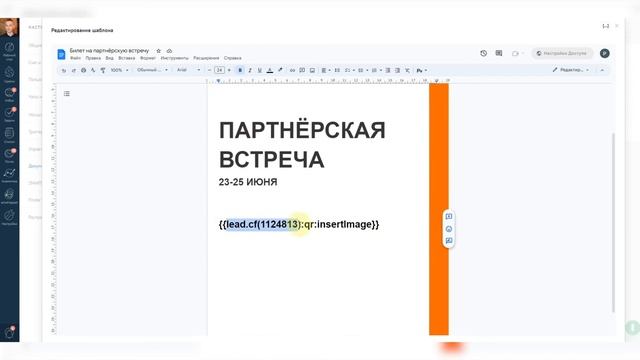The width and height of the screenshot is (640, 360).
Task: Star the document title
Action: tap(159, 51)
